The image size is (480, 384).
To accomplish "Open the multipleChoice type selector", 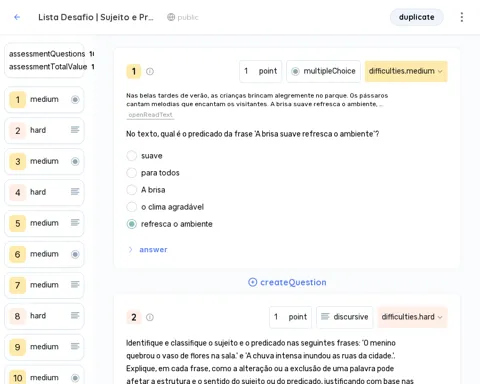I will (323, 71).
